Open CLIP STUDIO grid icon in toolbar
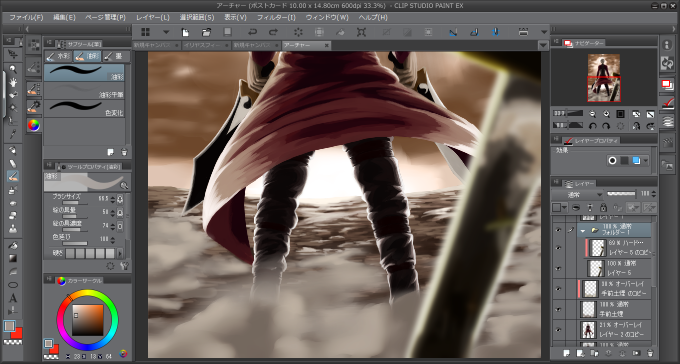The width and height of the screenshot is (680, 364). [x=146, y=32]
